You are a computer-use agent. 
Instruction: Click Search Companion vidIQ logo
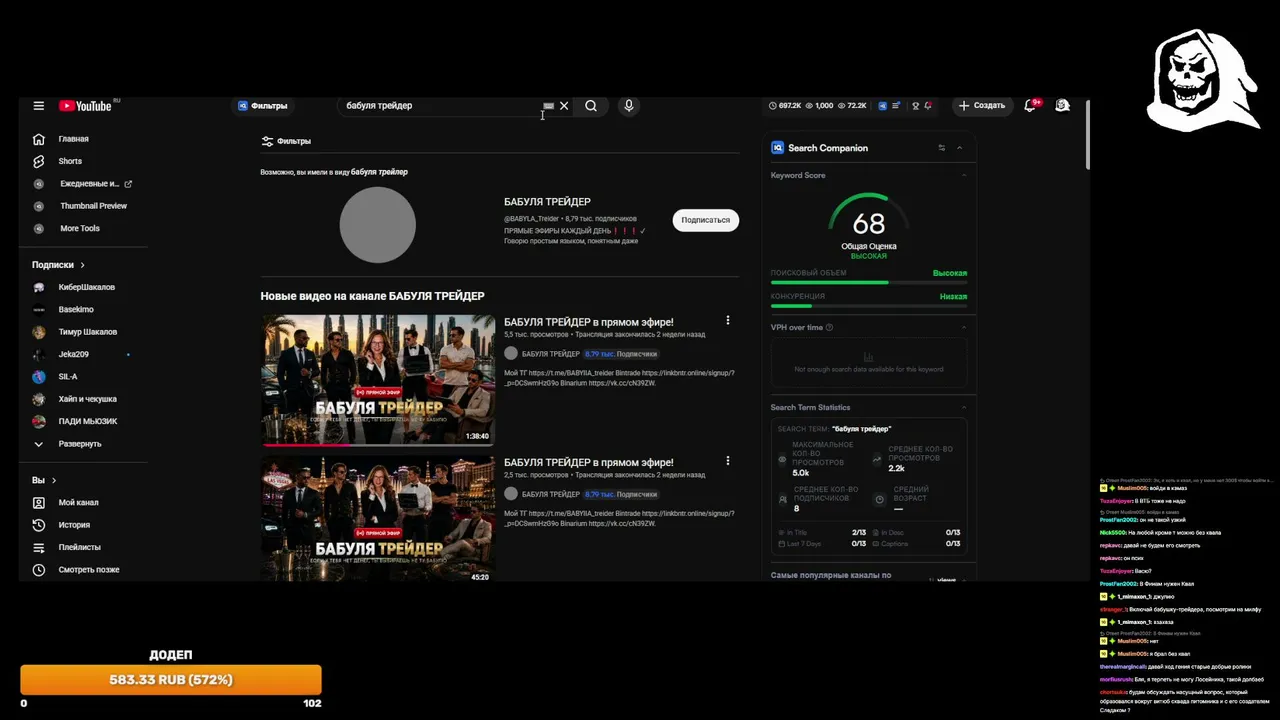777,148
